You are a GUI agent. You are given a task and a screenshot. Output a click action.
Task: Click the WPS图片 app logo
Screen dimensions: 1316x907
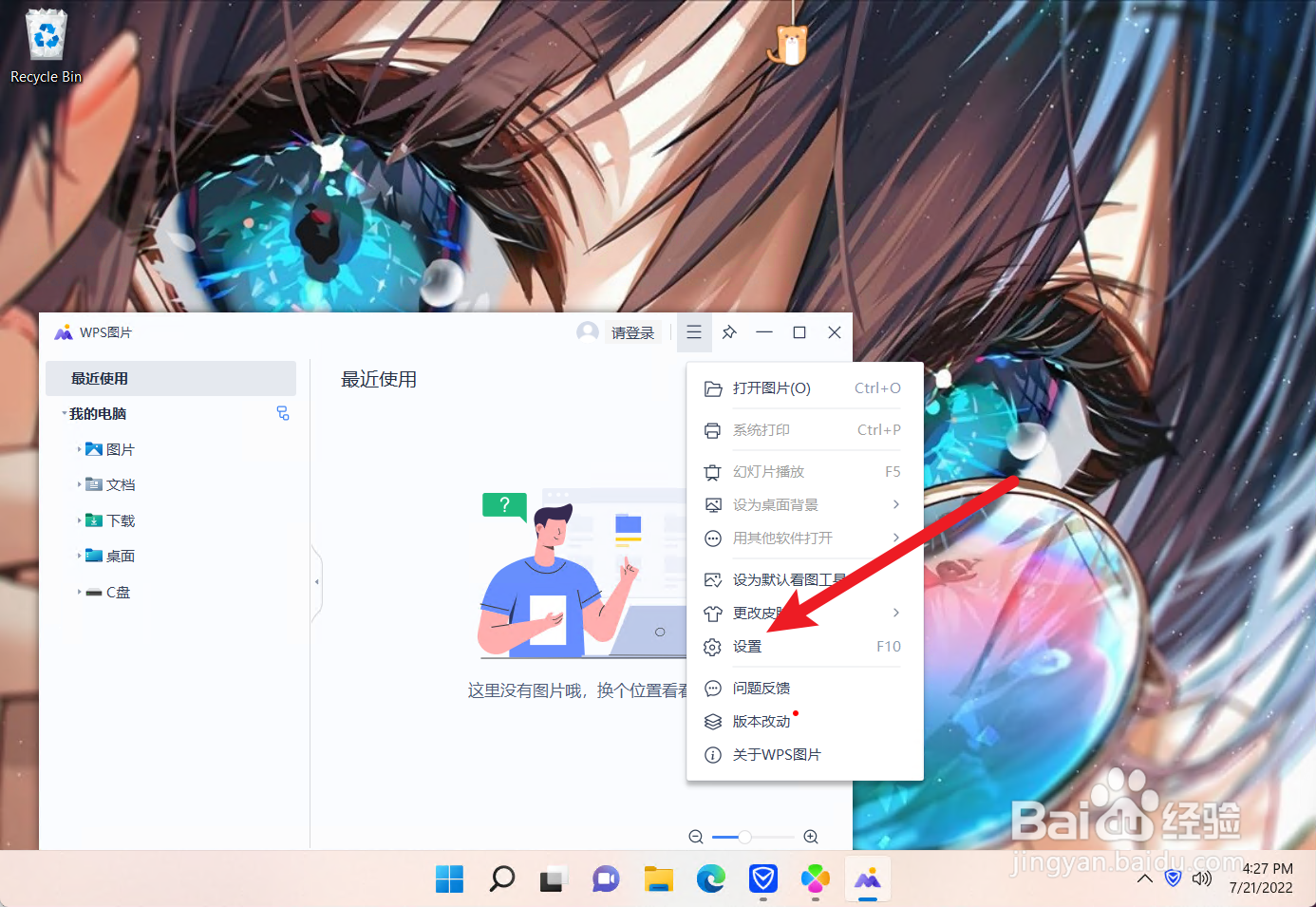(x=64, y=332)
